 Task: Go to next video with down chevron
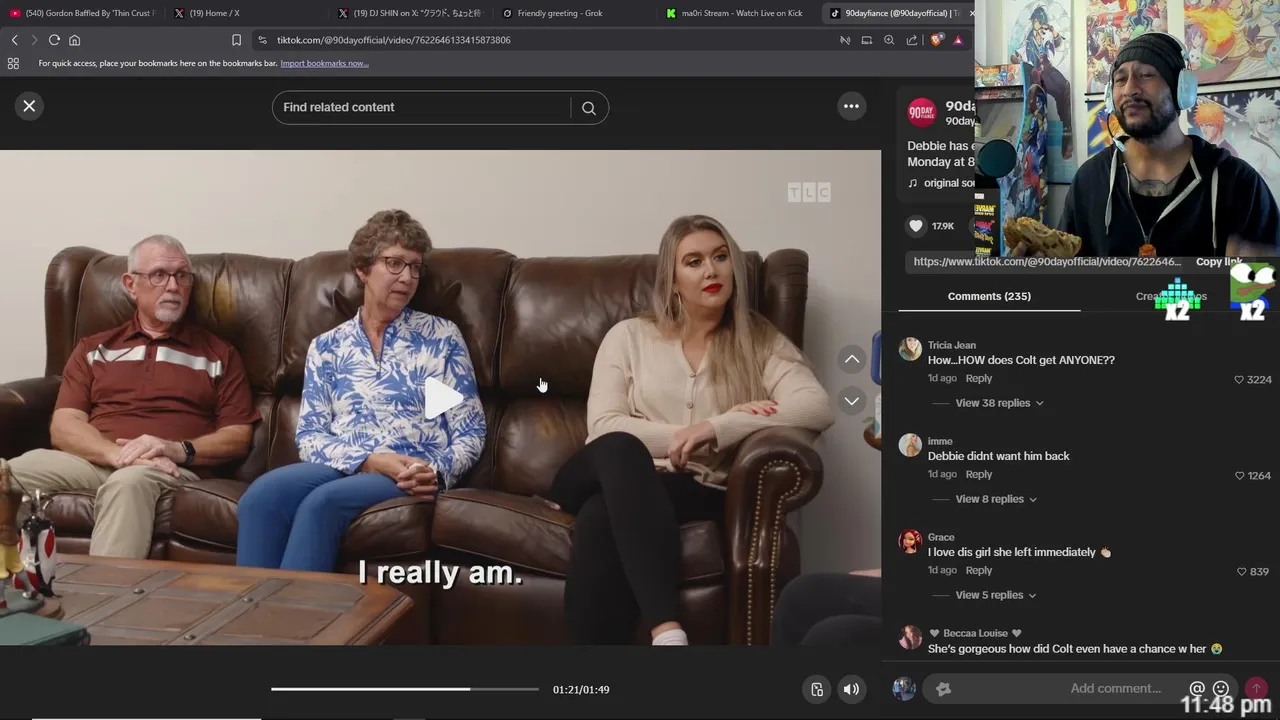(851, 401)
